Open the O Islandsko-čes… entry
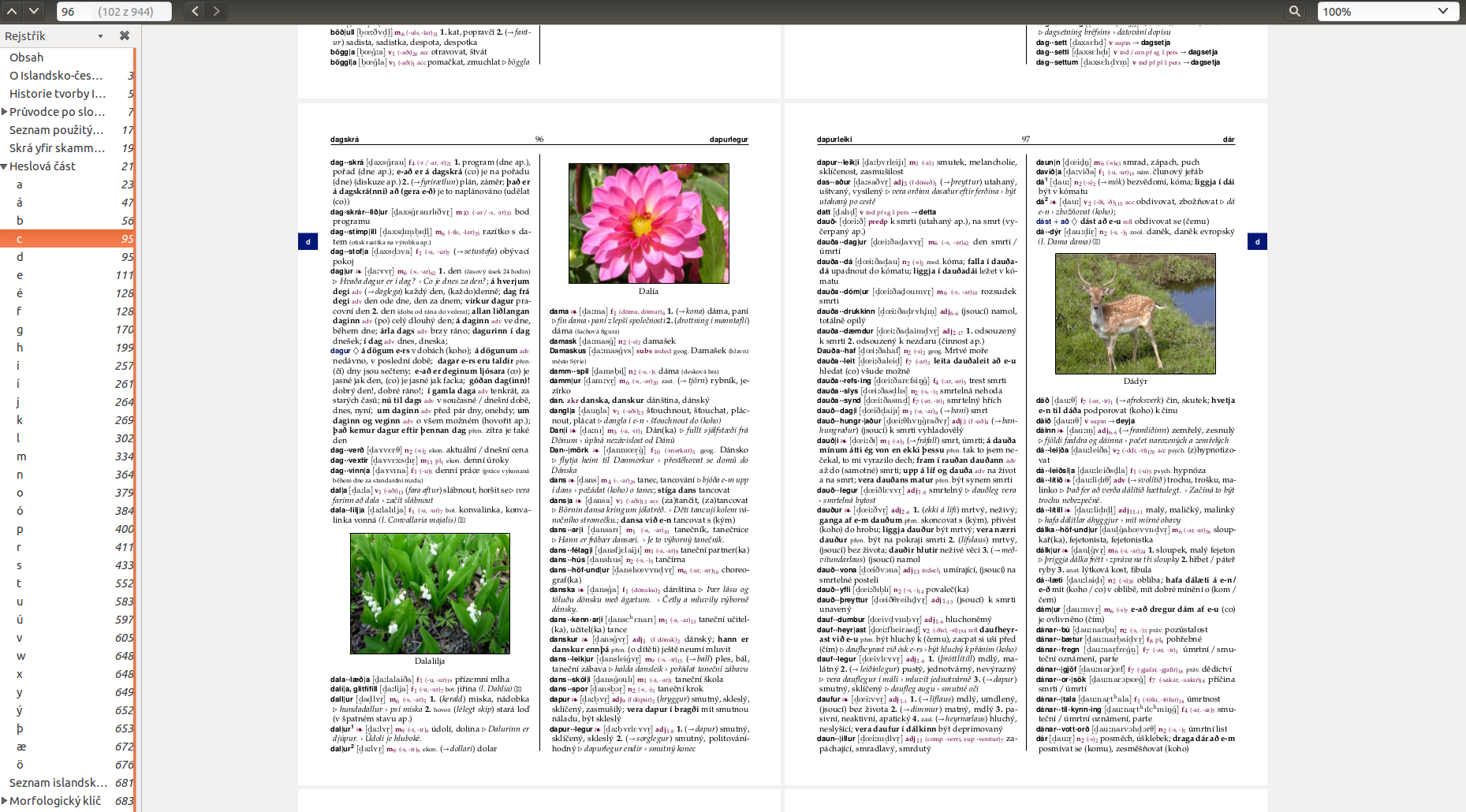Screen dimensions: 1466x812 tap(67, 76)
